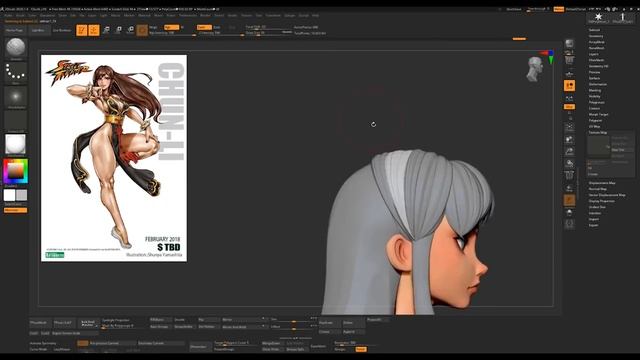The width and height of the screenshot is (640, 360).
Task: Open the white material sphere selector
Action: coord(16,144)
